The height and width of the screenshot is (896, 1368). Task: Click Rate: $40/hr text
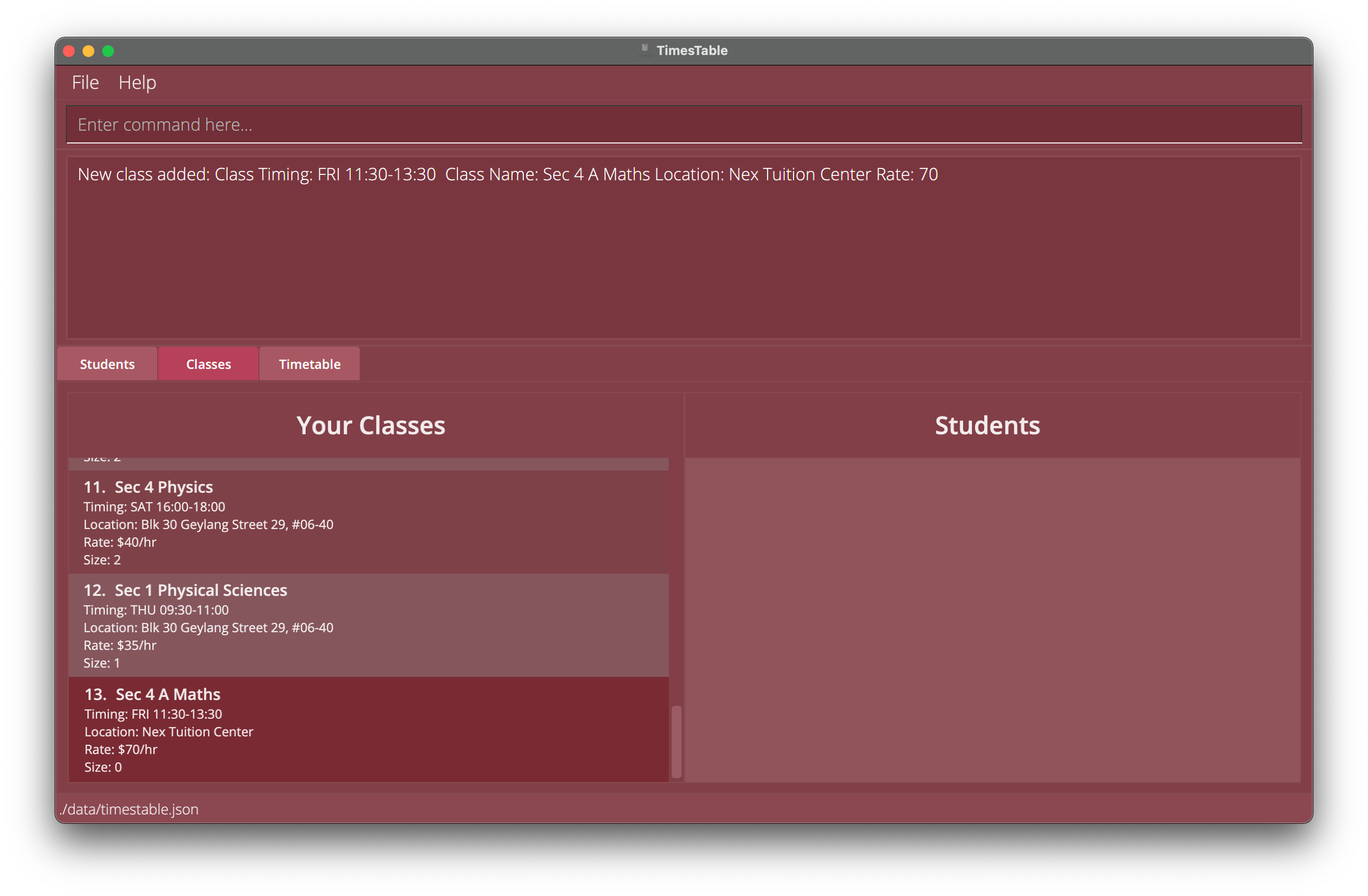click(x=119, y=541)
